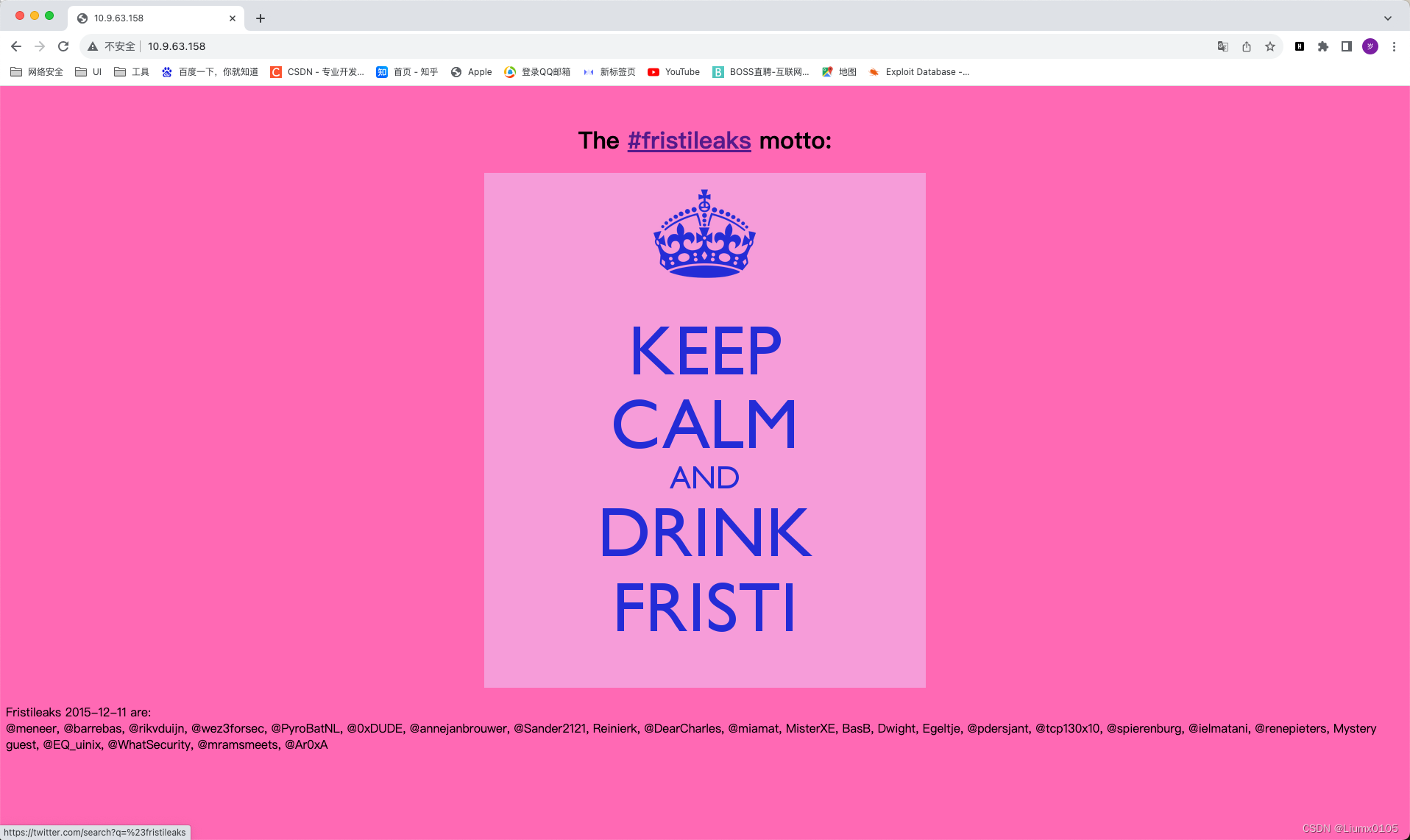Click the forward navigation arrow
This screenshot has height=840, width=1410.
(40, 46)
